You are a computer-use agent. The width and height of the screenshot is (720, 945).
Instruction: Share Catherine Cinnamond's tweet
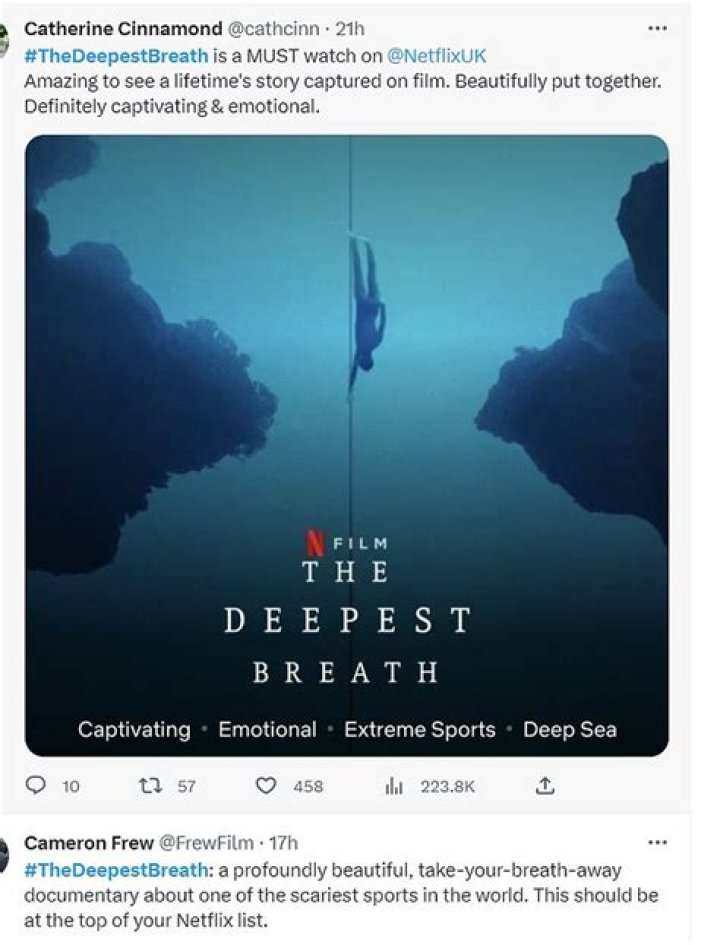[x=545, y=787]
